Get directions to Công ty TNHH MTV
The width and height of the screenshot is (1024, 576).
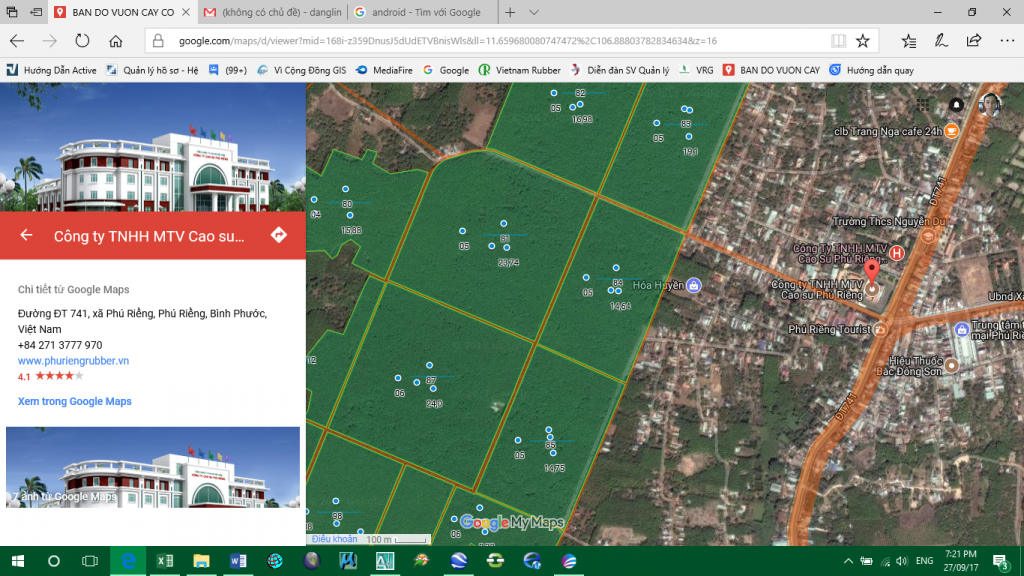279,235
